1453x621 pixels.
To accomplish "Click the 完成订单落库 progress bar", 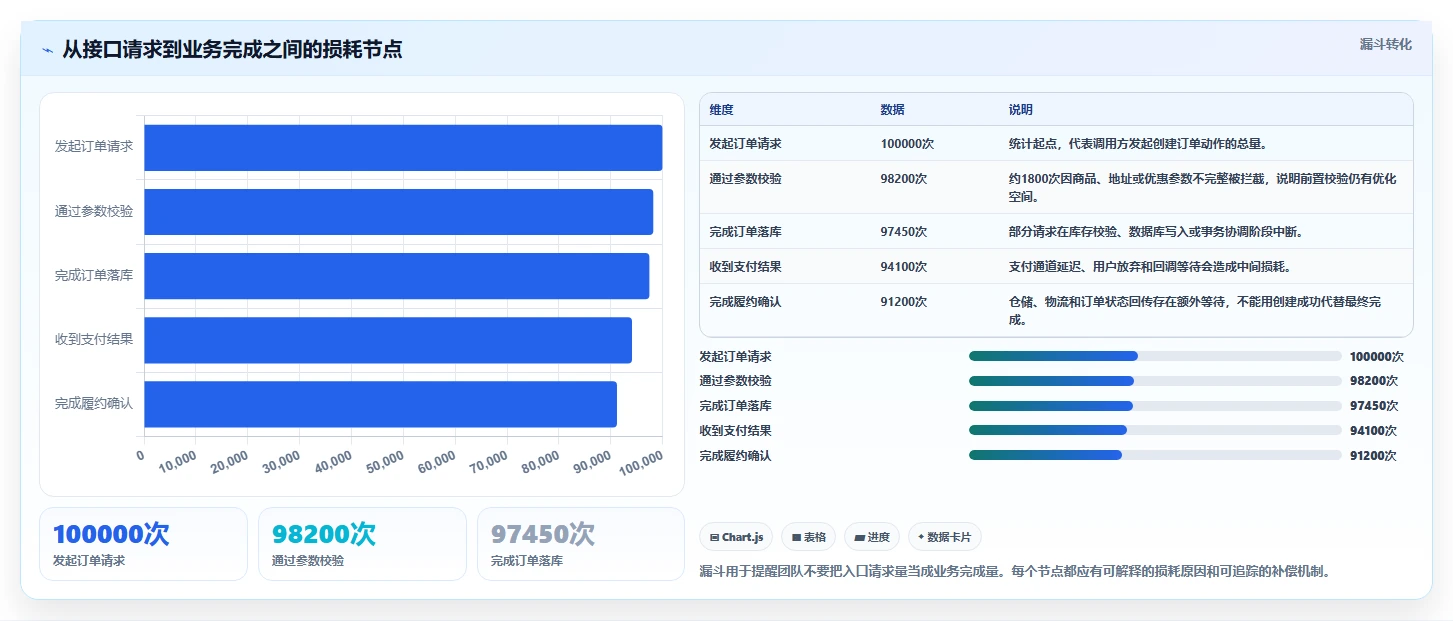I will coord(1155,406).
